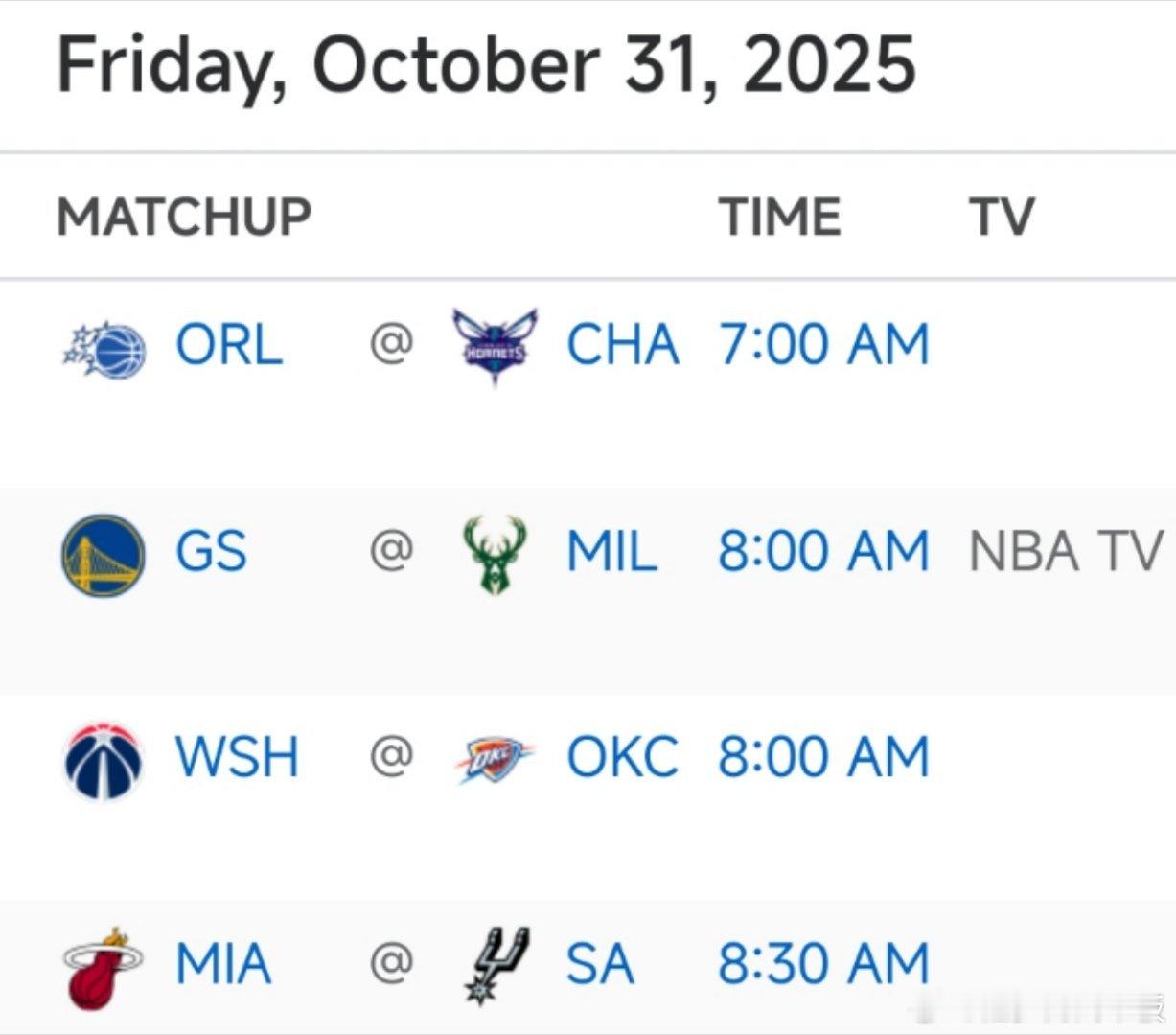Open the GS team page link
1176x1035 pixels.
click(211, 552)
